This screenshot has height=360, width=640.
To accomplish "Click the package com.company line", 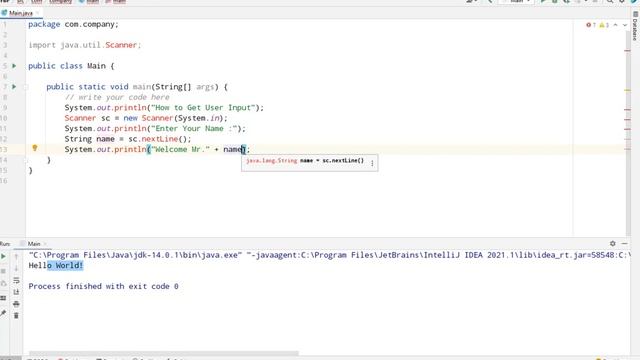I will point(73,24).
